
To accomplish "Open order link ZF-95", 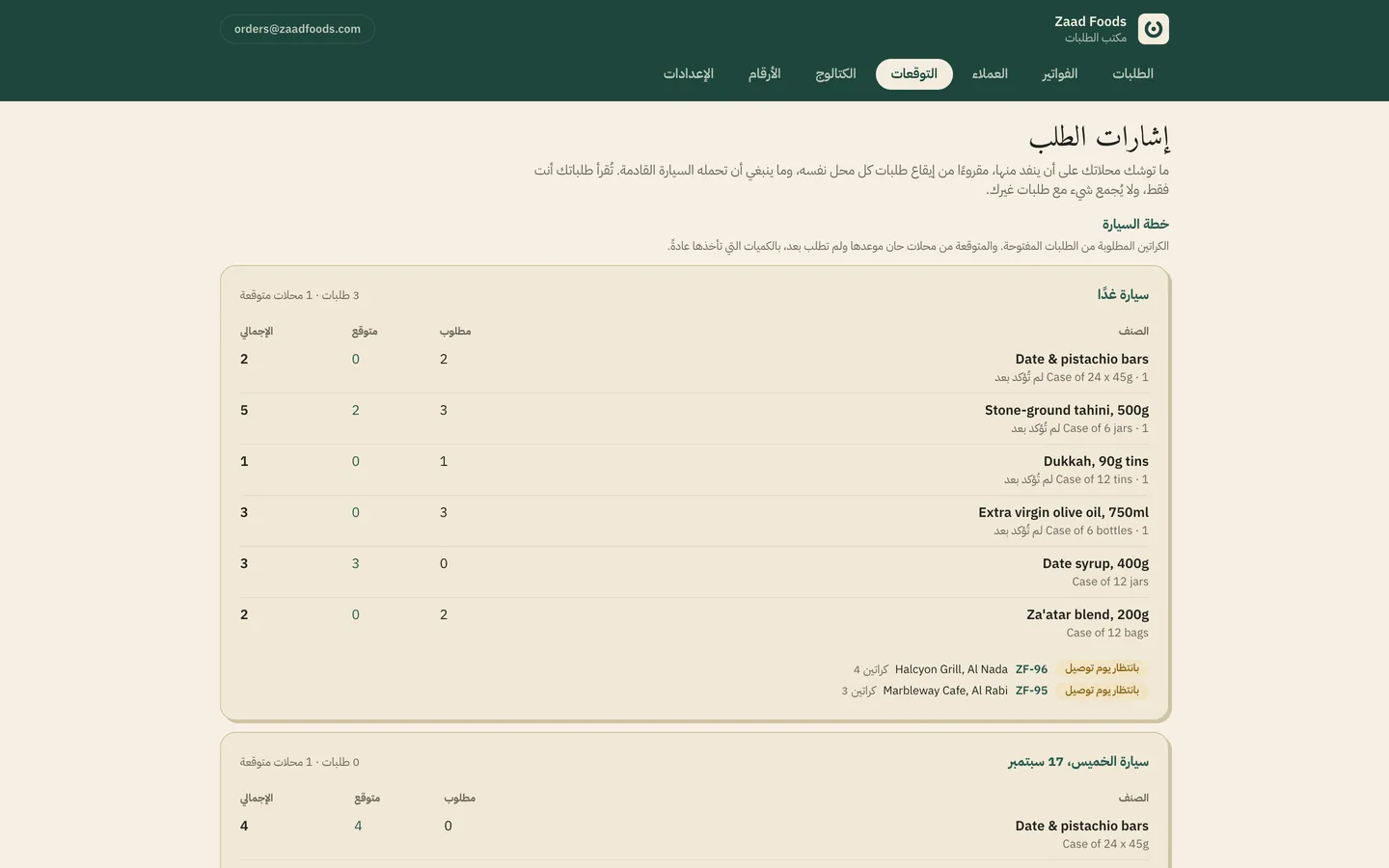I will click(x=1031, y=691).
